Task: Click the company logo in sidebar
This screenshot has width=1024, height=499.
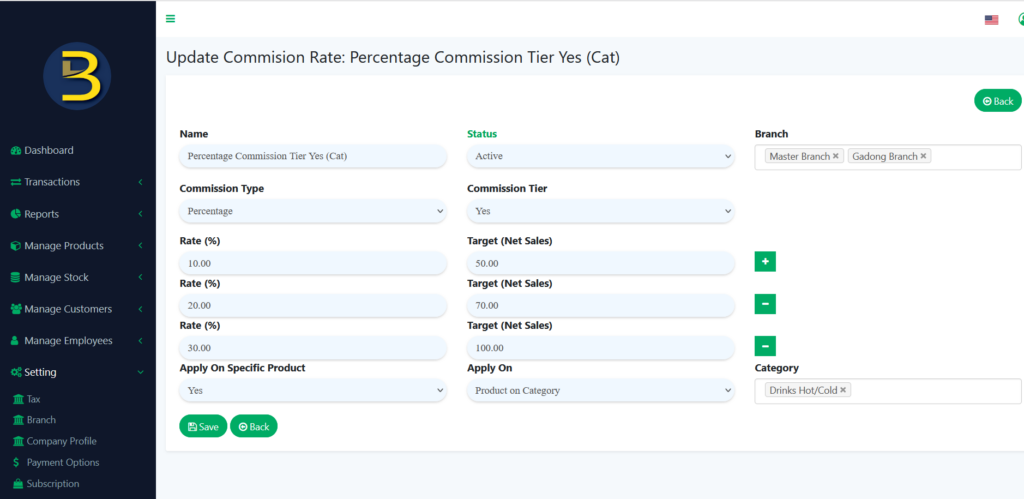Action: pyautogui.click(x=77, y=77)
